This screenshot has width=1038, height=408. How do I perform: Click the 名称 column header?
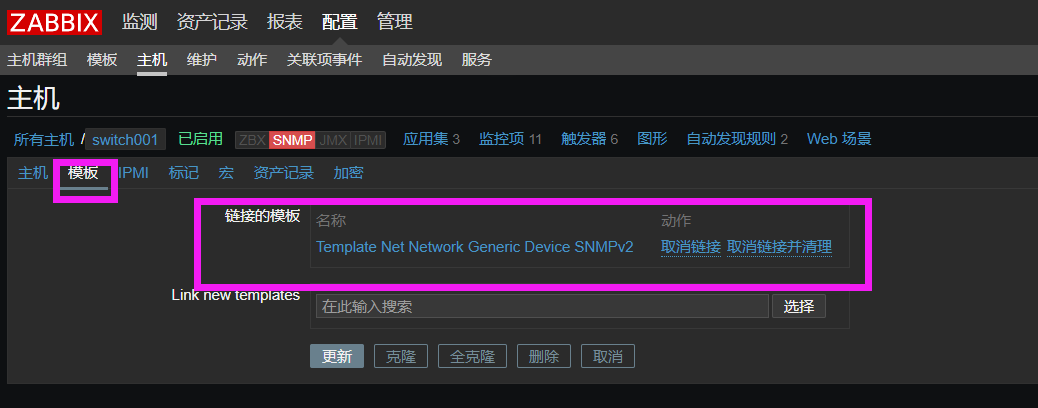point(331,221)
